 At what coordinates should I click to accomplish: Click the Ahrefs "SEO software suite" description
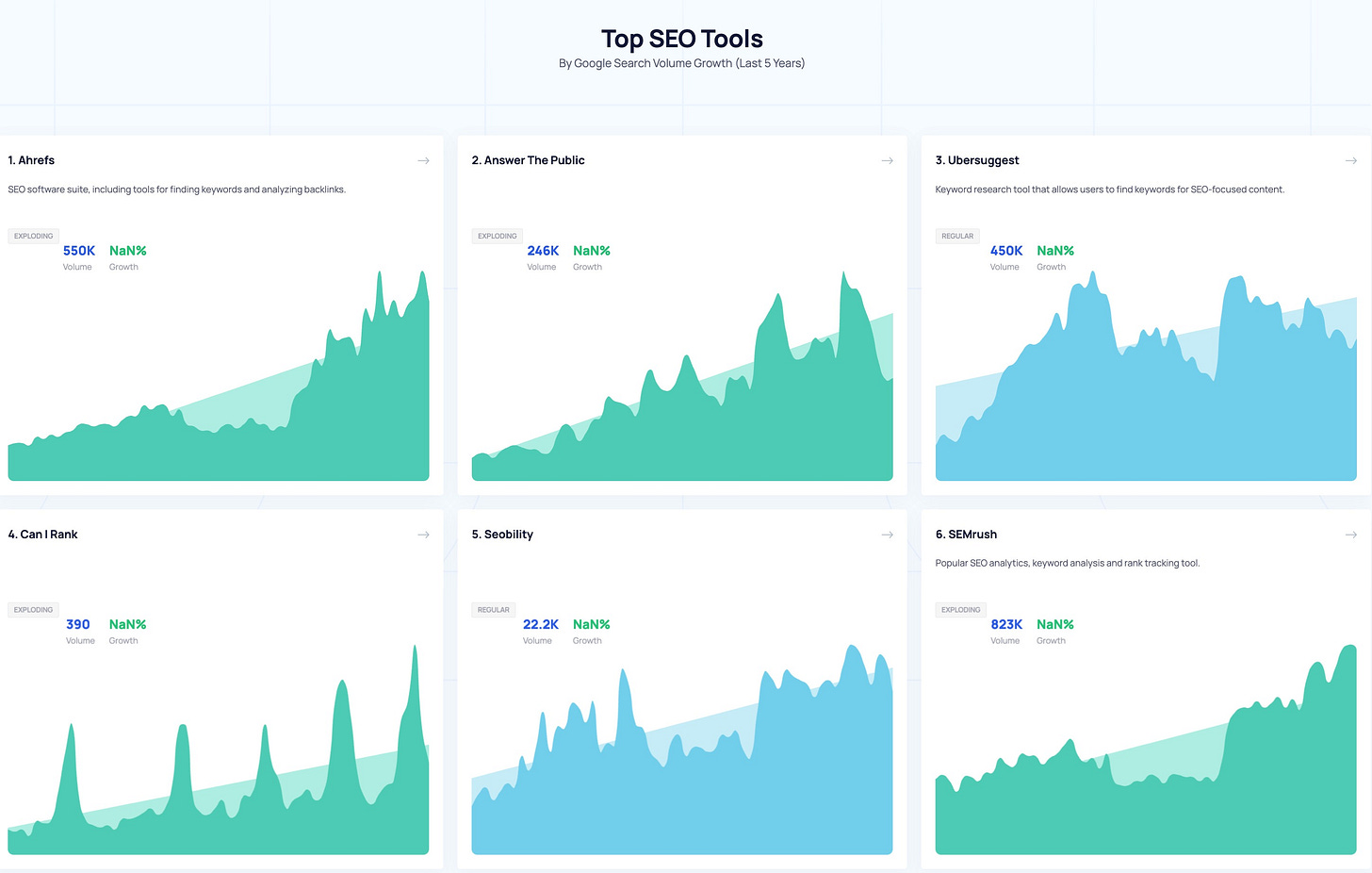pyautogui.click(x=177, y=189)
